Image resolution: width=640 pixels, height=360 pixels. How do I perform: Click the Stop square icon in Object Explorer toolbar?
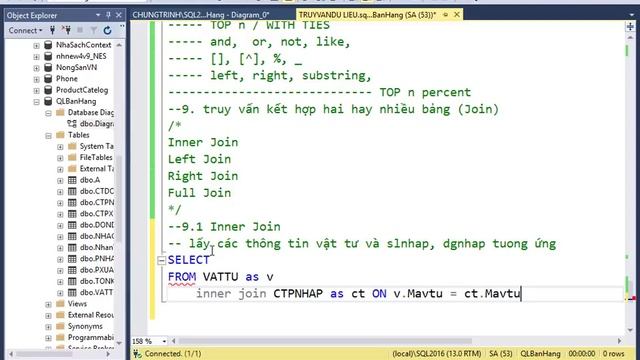tap(80, 30)
